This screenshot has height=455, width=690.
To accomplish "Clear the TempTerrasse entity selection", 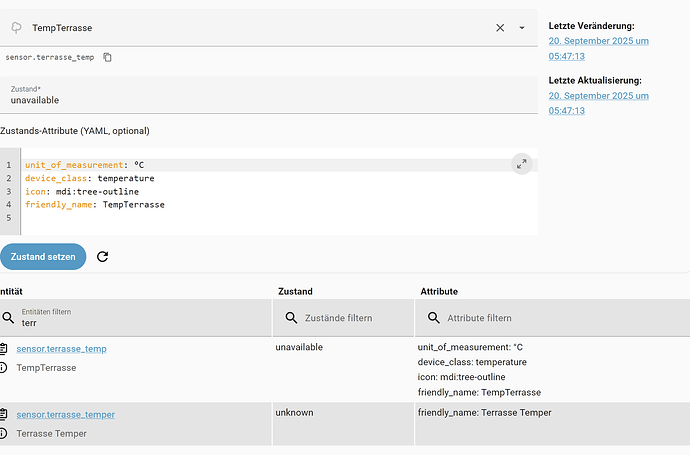I will point(500,28).
